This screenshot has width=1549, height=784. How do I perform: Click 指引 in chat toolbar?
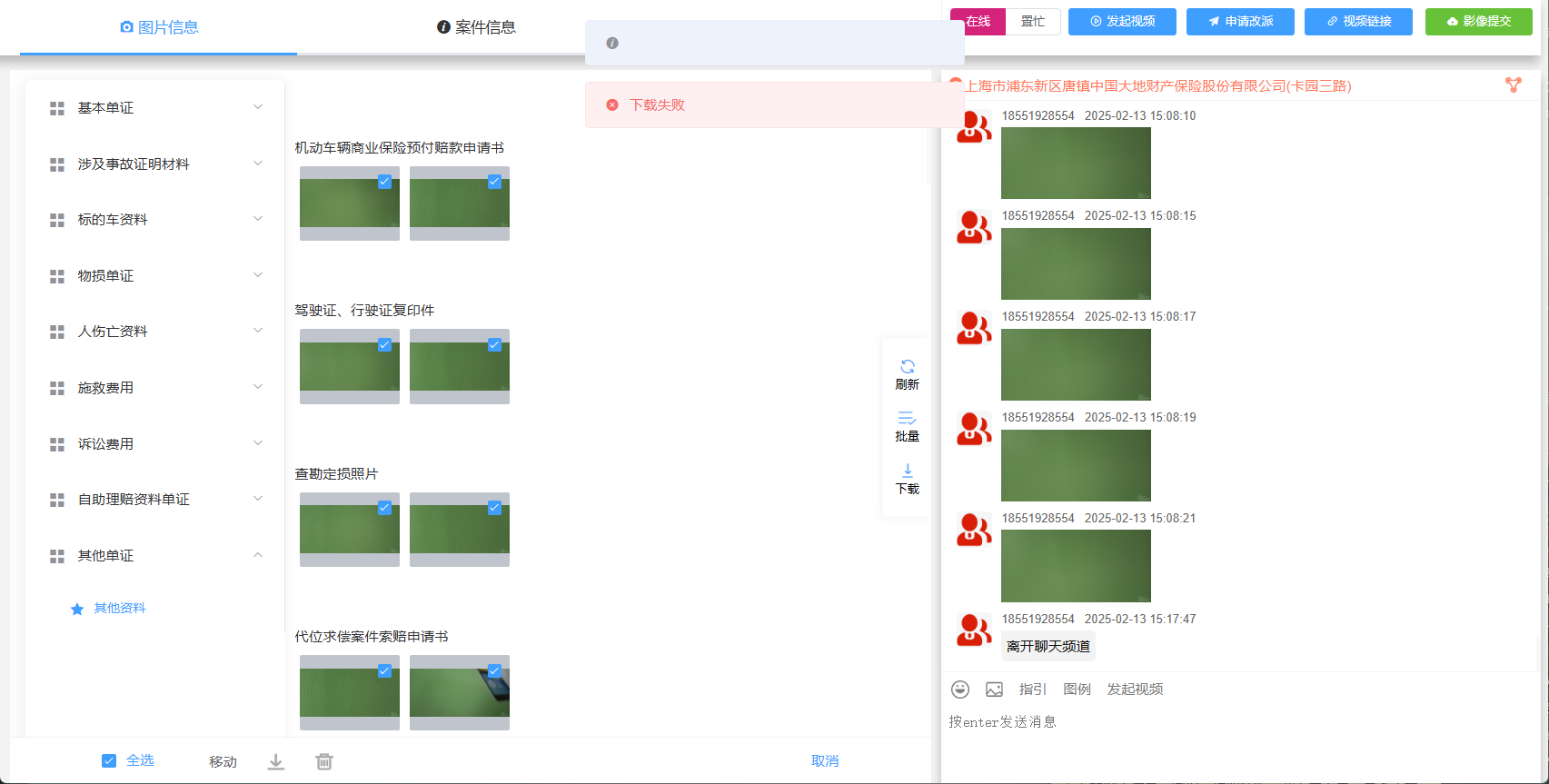click(x=1033, y=690)
